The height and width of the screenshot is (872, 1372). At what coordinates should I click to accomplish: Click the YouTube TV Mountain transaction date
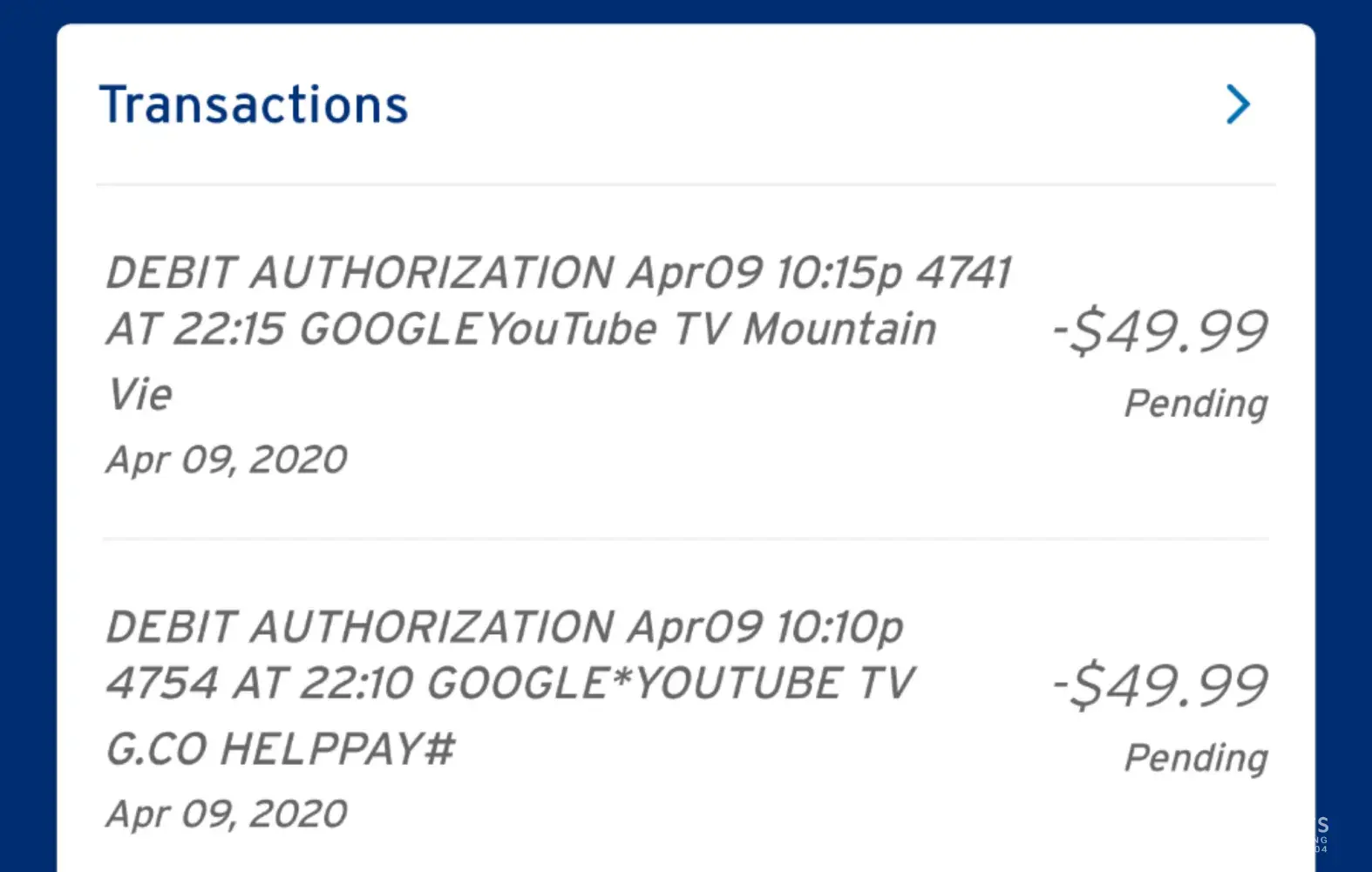coord(227,460)
